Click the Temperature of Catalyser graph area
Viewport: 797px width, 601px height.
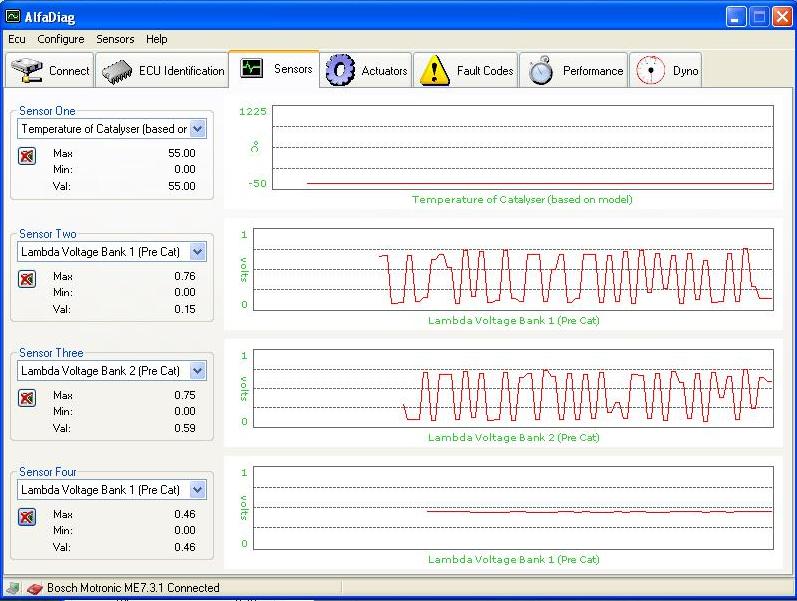522,147
